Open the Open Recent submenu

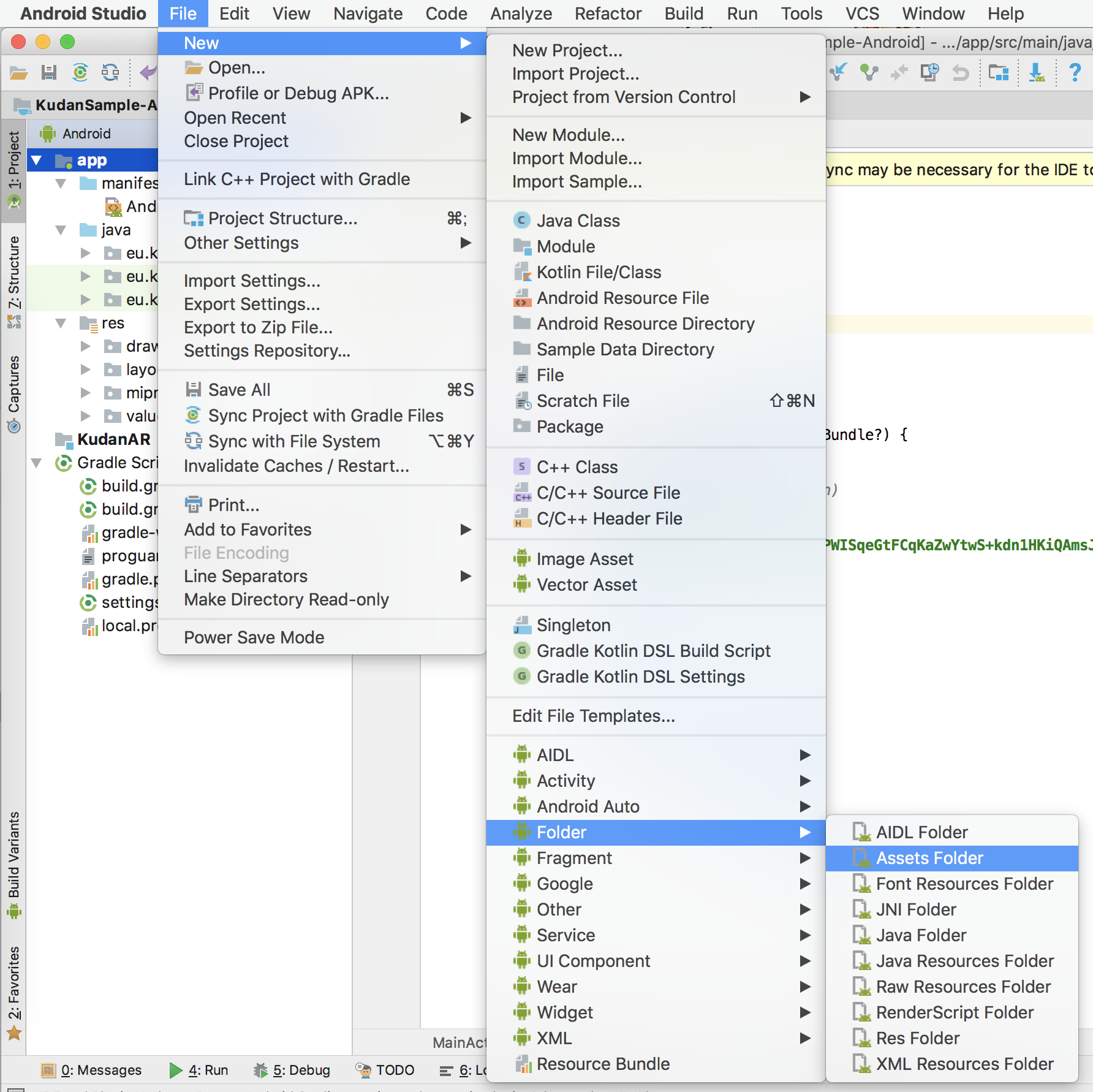[x=322, y=118]
